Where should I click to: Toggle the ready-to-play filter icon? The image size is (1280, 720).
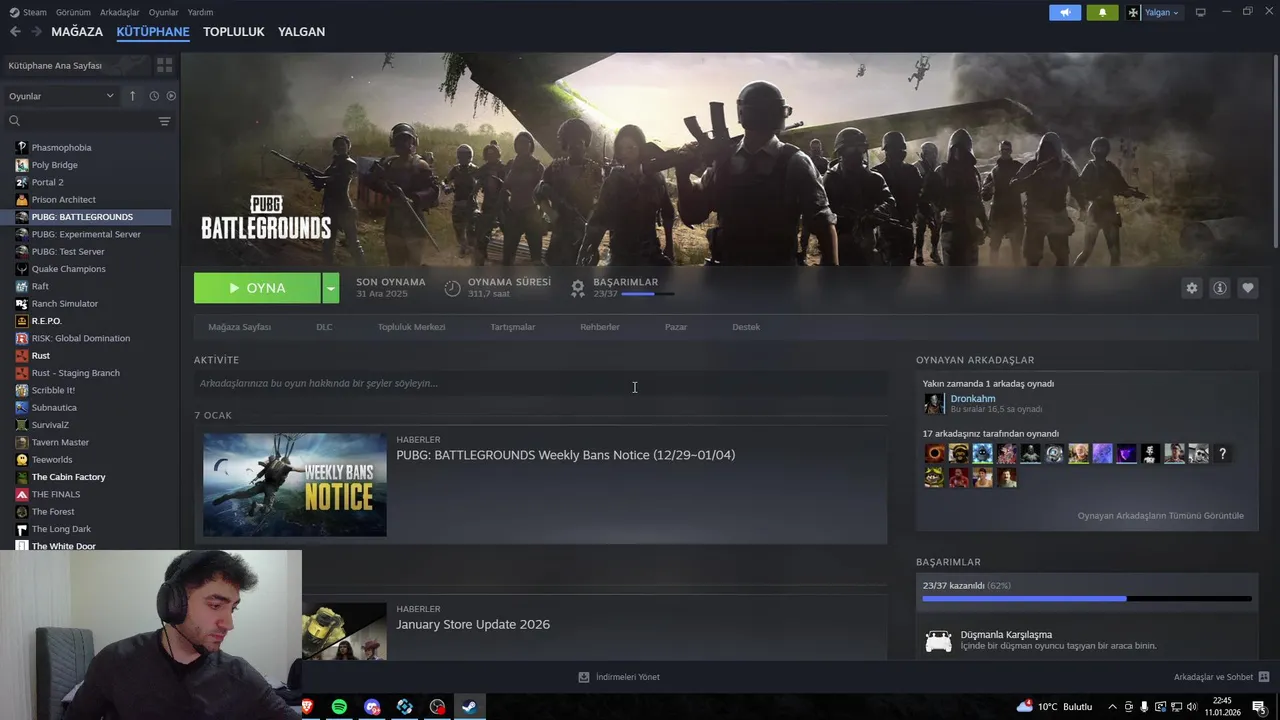[171, 96]
